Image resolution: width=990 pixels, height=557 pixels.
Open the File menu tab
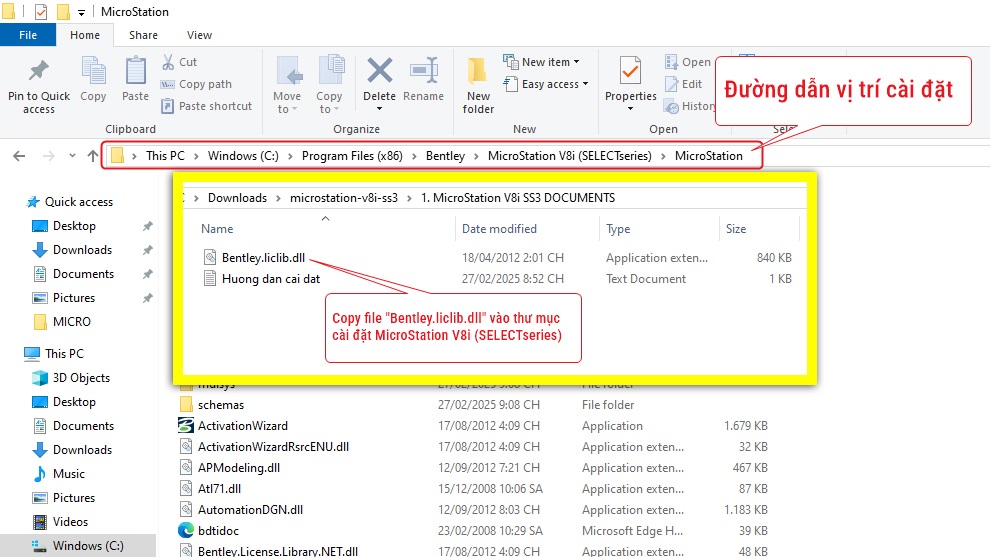tap(28, 35)
